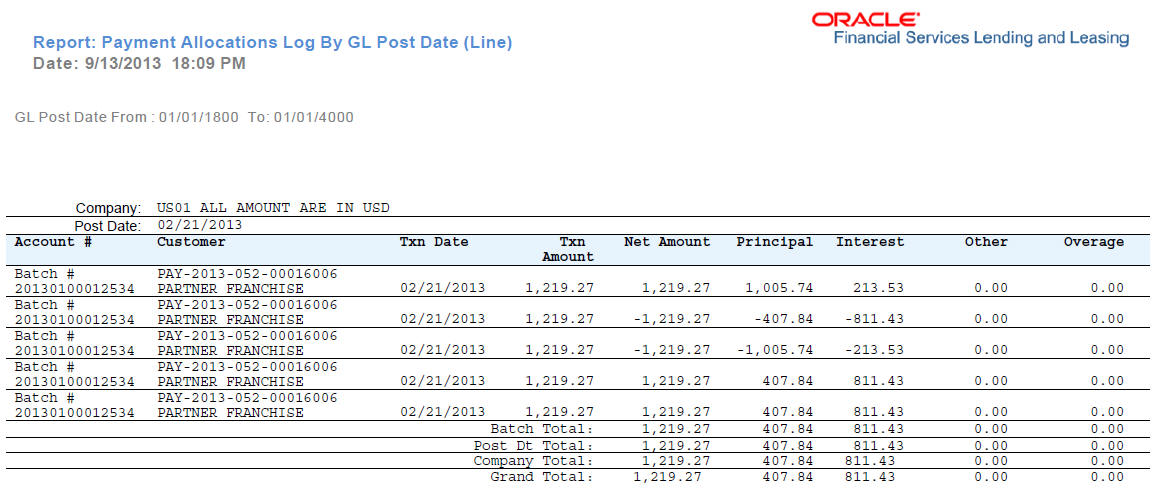Click Financial Services Lending and Leasing text
This screenshot has width=1154, height=493.
[x=982, y=38]
